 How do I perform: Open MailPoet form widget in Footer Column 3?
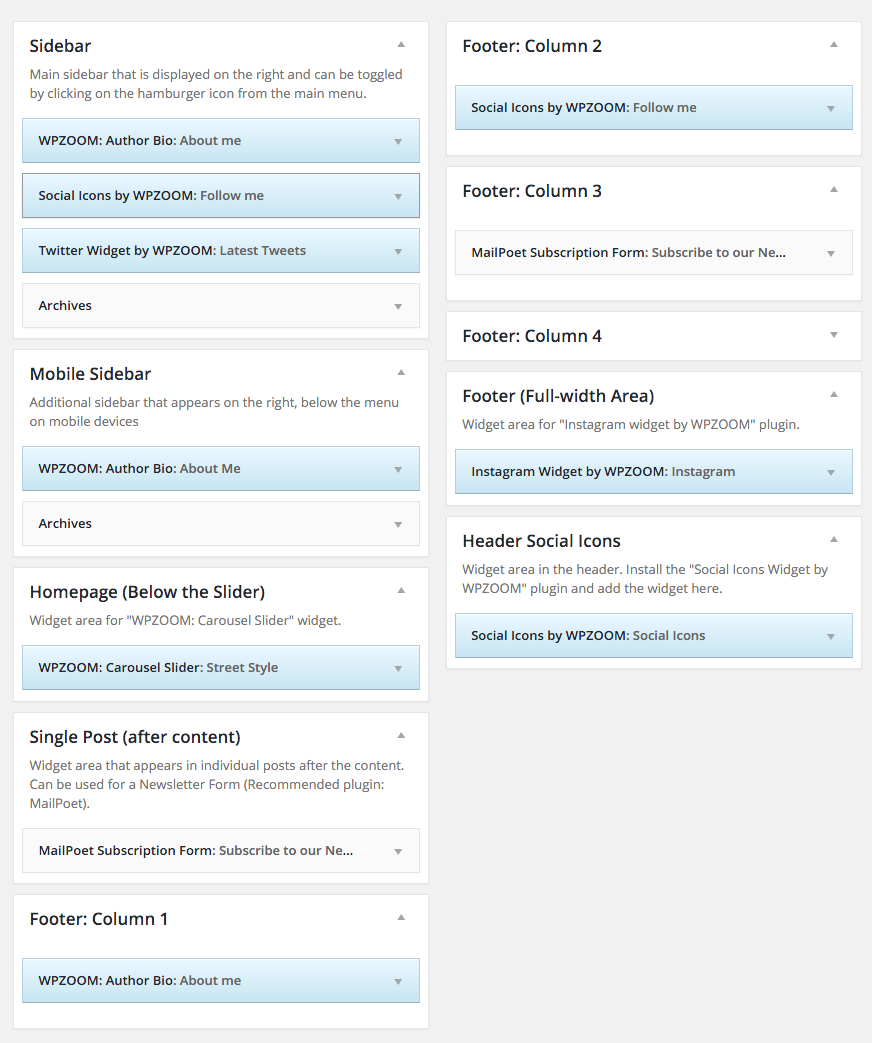[653, 253]
